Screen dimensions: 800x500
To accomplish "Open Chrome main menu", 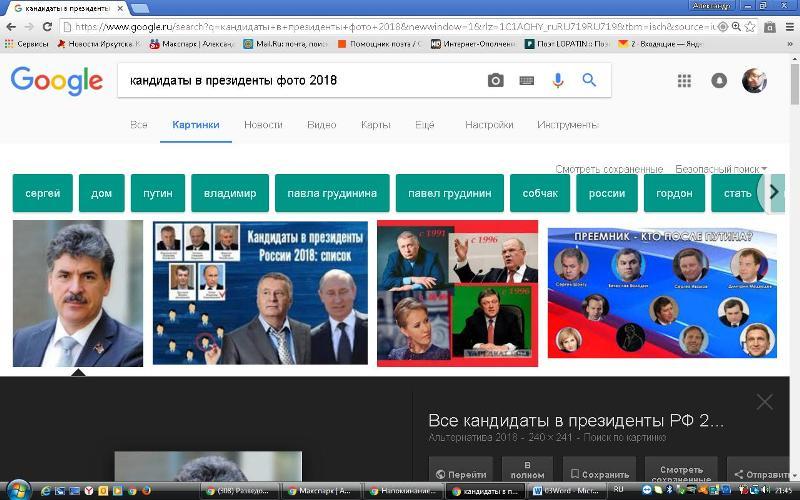I will (x=789, y=27).
